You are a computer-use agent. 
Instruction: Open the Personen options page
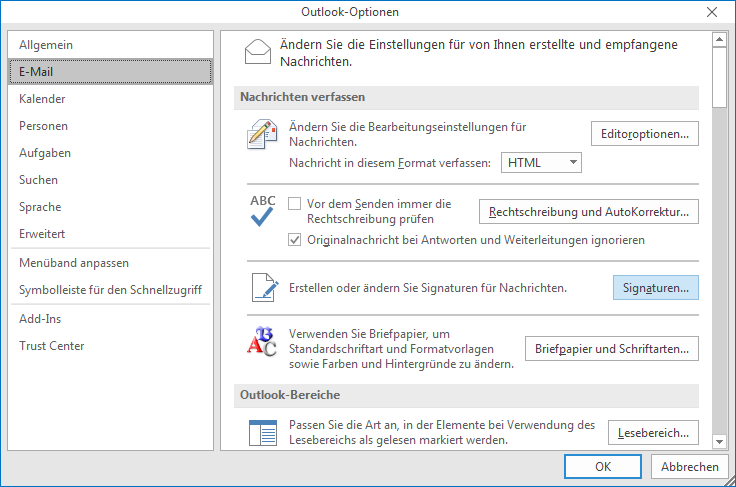[x=110, y=126]
